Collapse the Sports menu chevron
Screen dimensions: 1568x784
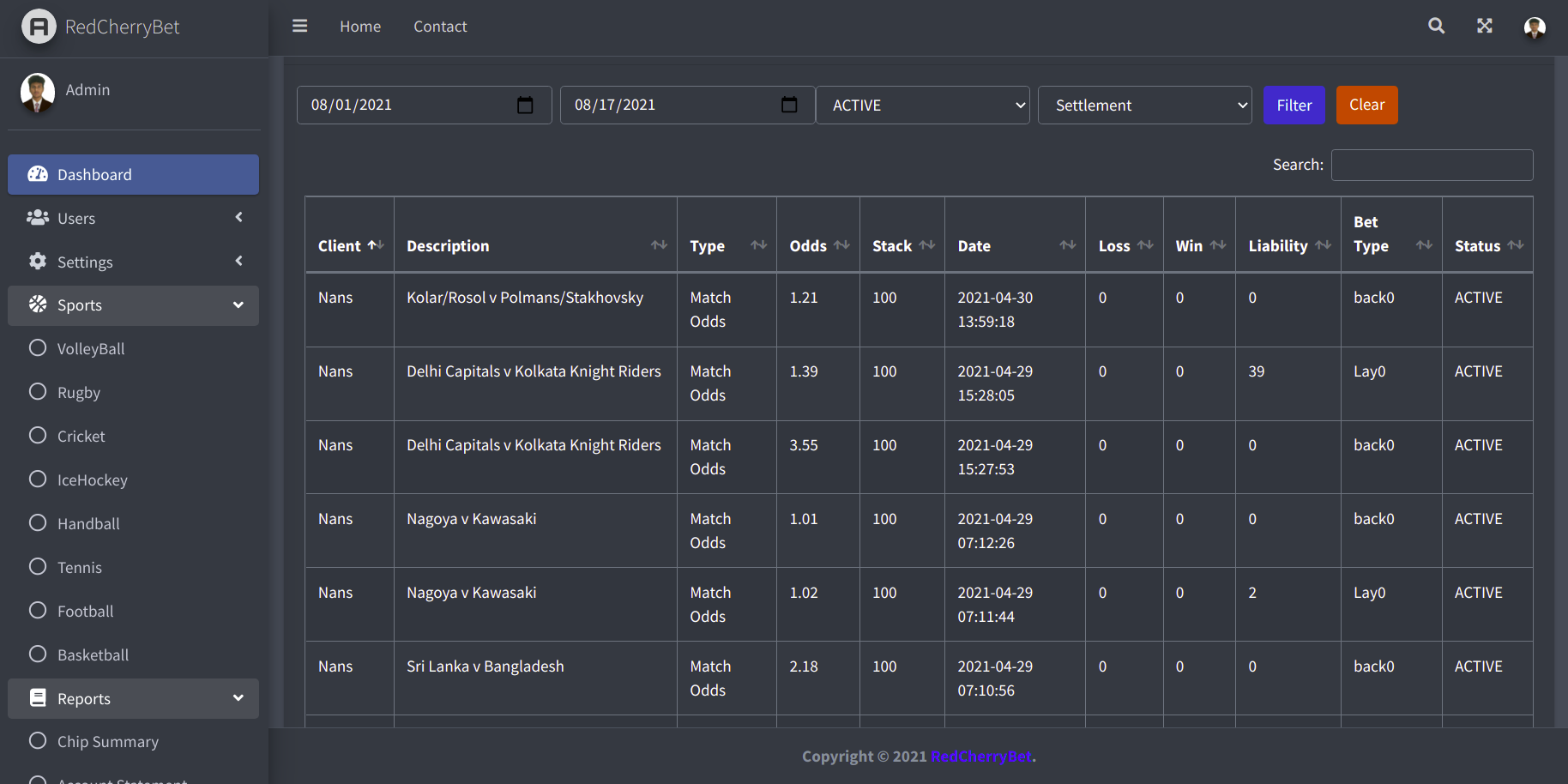[238, 305]
